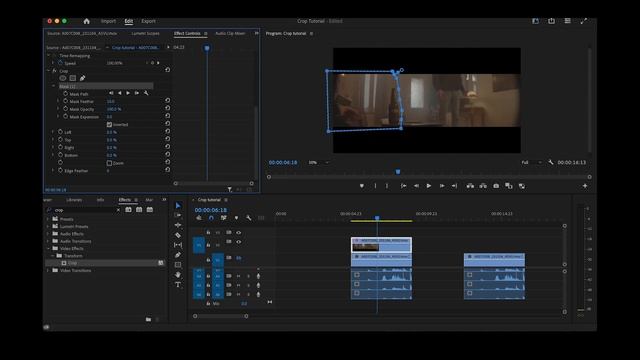Enable the Zoom checkbox in Crop
The width and height of the screenshot is (640, 360).
coord(109,163)
